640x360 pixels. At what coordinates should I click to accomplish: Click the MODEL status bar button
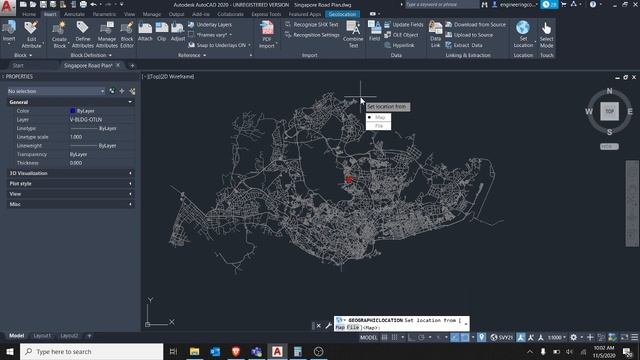(x=369, y=338)
